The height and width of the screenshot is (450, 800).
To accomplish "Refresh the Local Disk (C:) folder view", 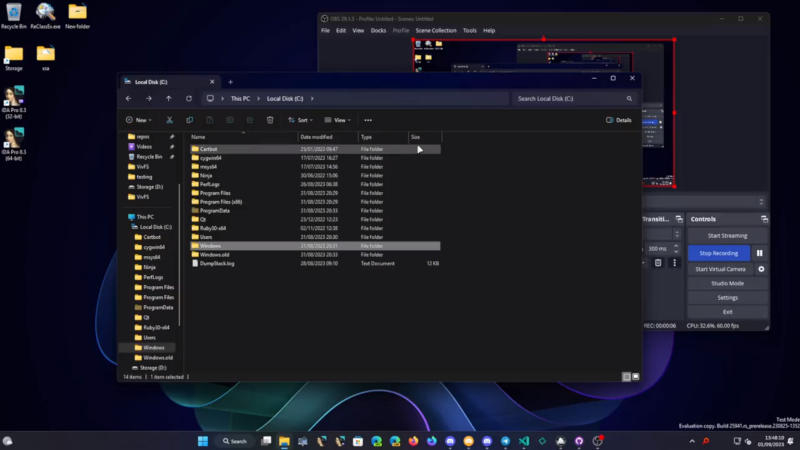I will tap(188, 99).
